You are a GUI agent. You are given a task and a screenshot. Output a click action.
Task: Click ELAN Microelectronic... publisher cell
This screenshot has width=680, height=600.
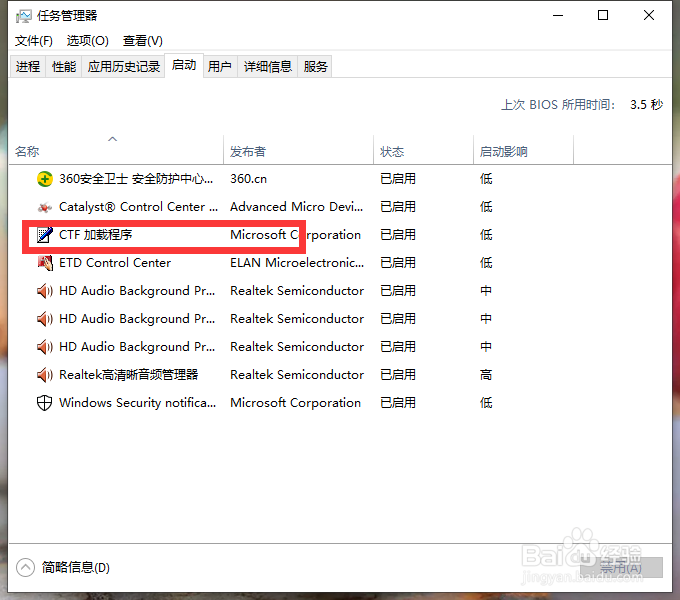tap(297, 263)
